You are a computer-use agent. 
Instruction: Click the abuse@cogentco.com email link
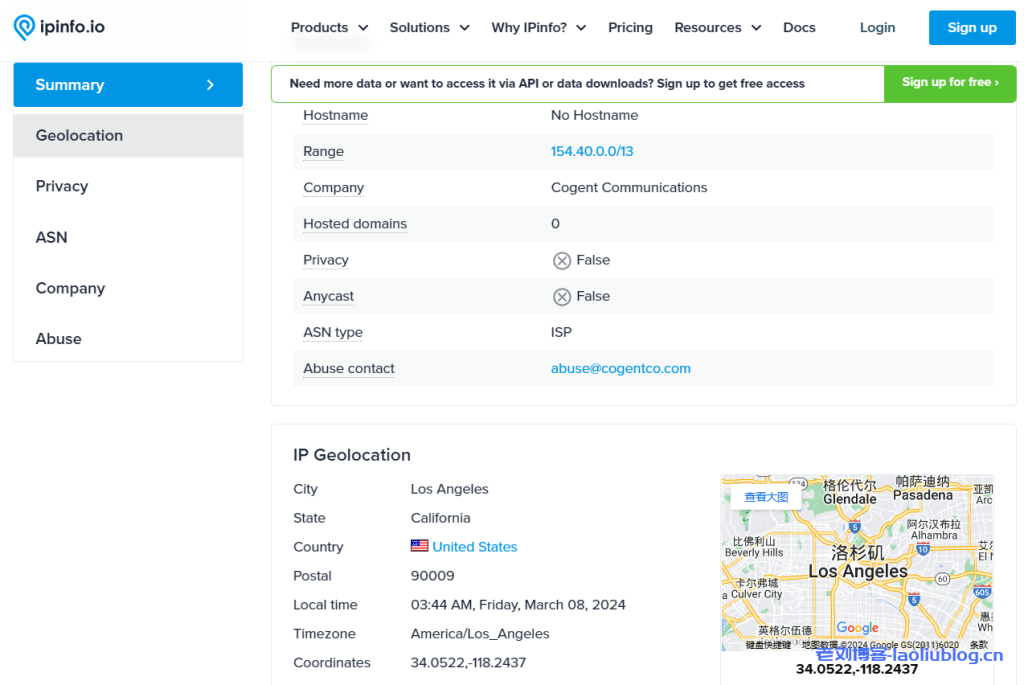[620, 369]
